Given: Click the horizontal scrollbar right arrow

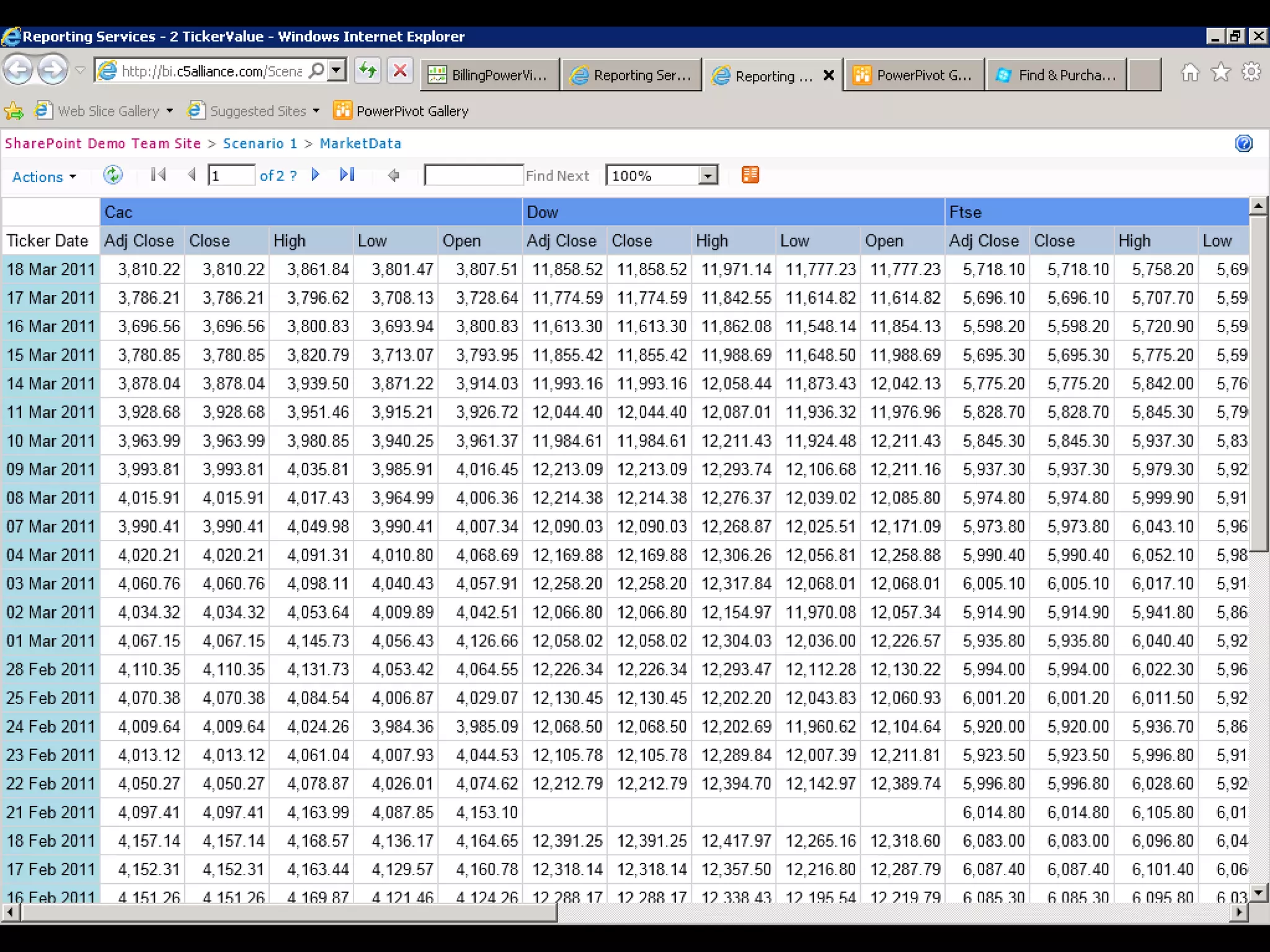Looking at the screenshot, I should (x=1239, y=912).
